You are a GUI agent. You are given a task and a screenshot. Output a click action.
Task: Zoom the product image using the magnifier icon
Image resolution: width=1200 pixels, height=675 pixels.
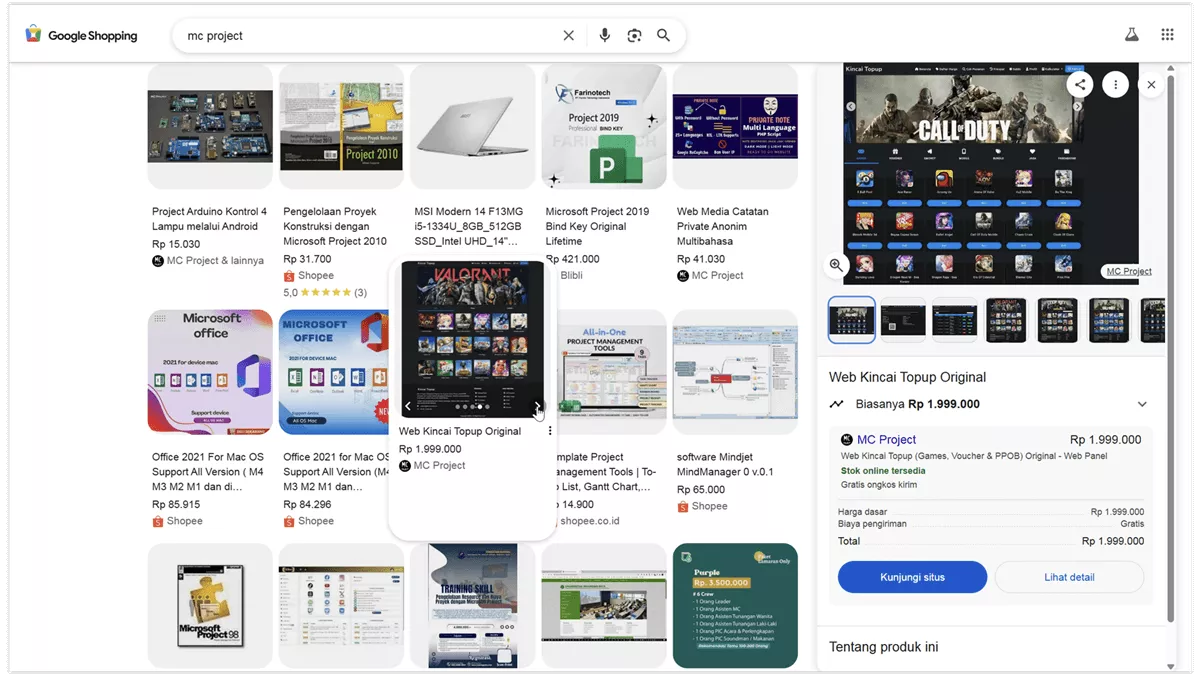835,265
